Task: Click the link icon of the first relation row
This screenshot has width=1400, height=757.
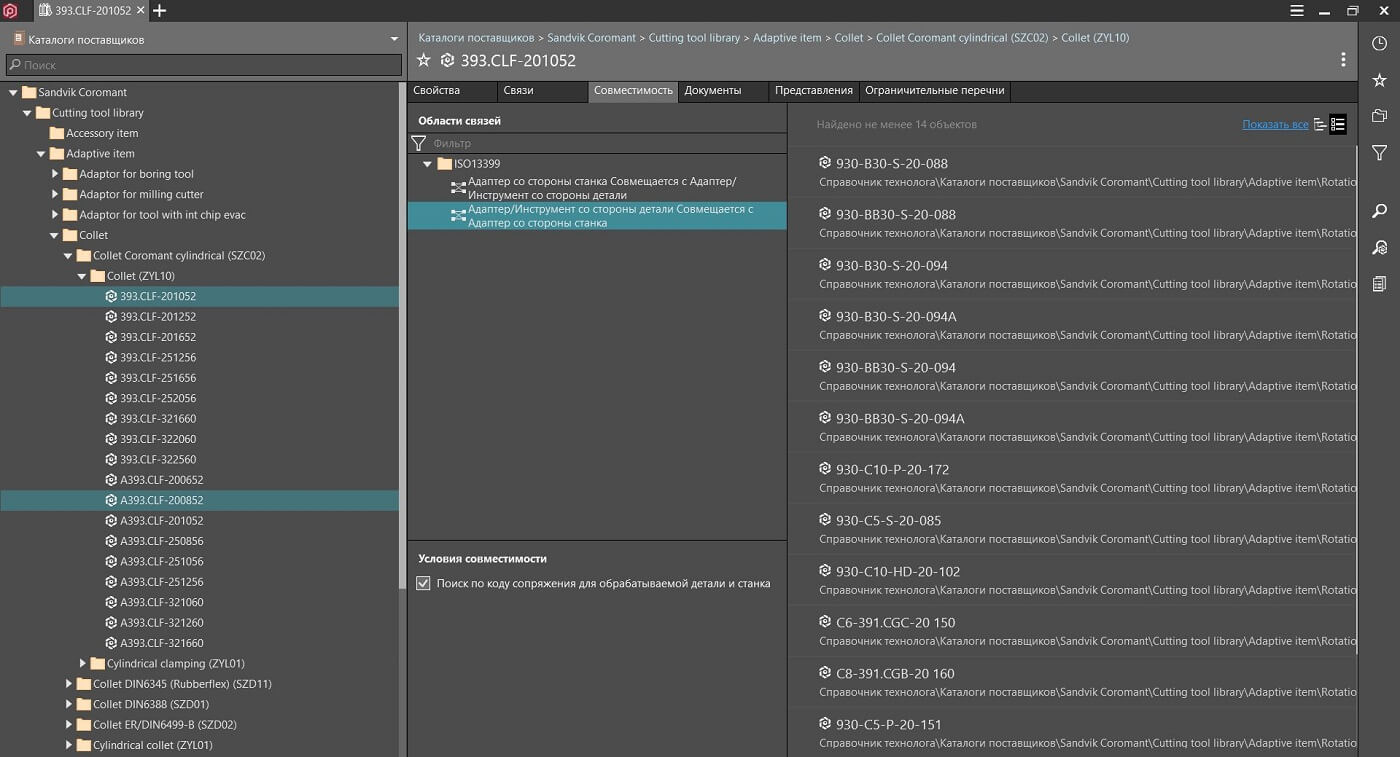Action: (458, 188)
